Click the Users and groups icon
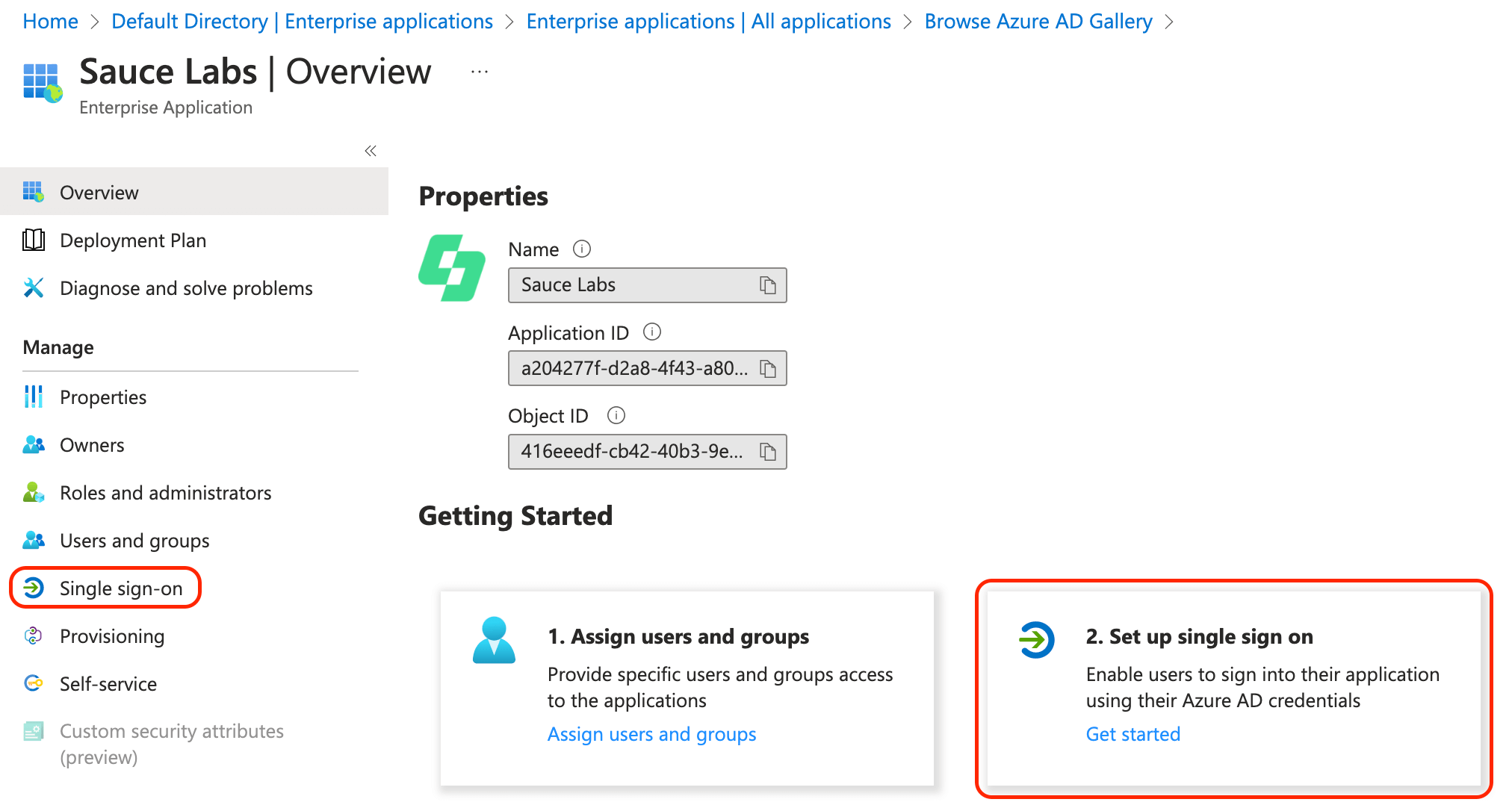1512x805 pixels. pyautogui.click(x=34, y=540)
